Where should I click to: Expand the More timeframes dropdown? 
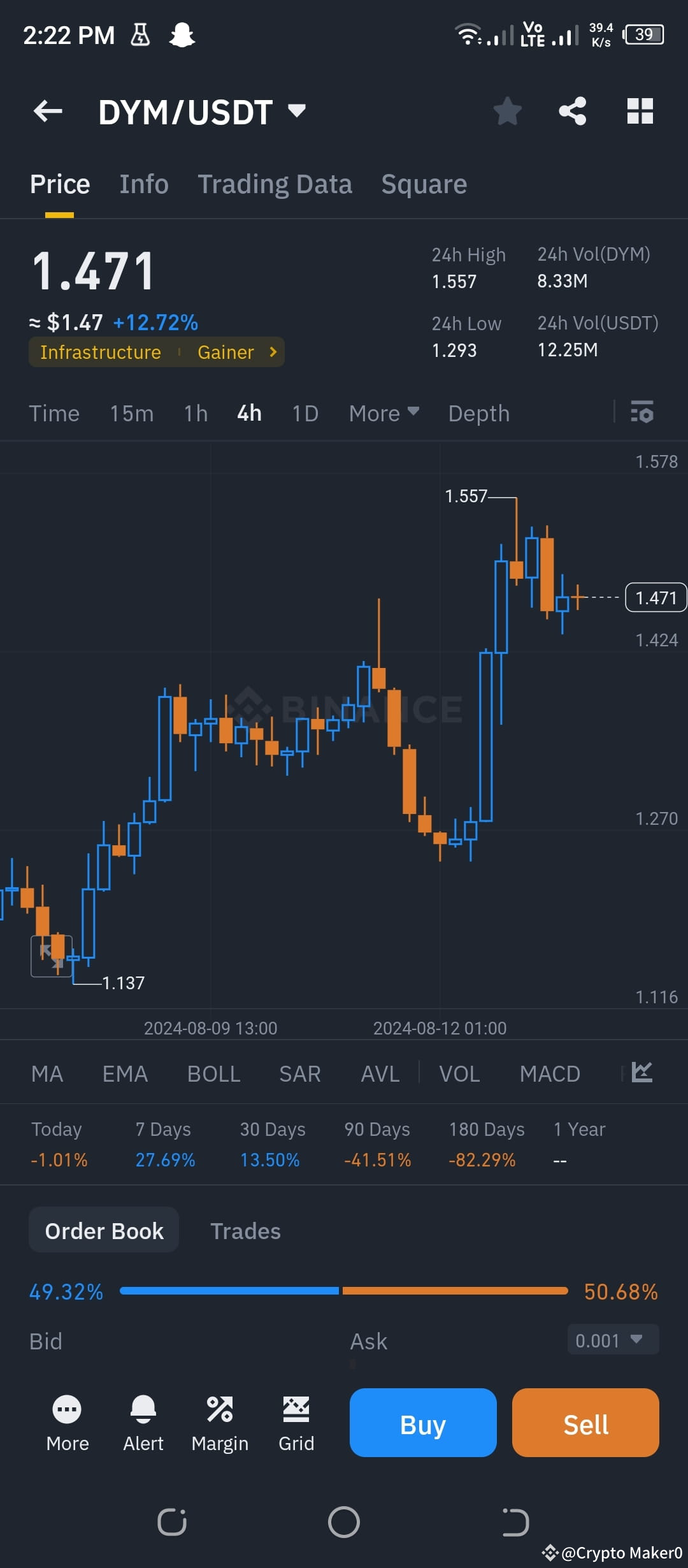pos(383,413)
